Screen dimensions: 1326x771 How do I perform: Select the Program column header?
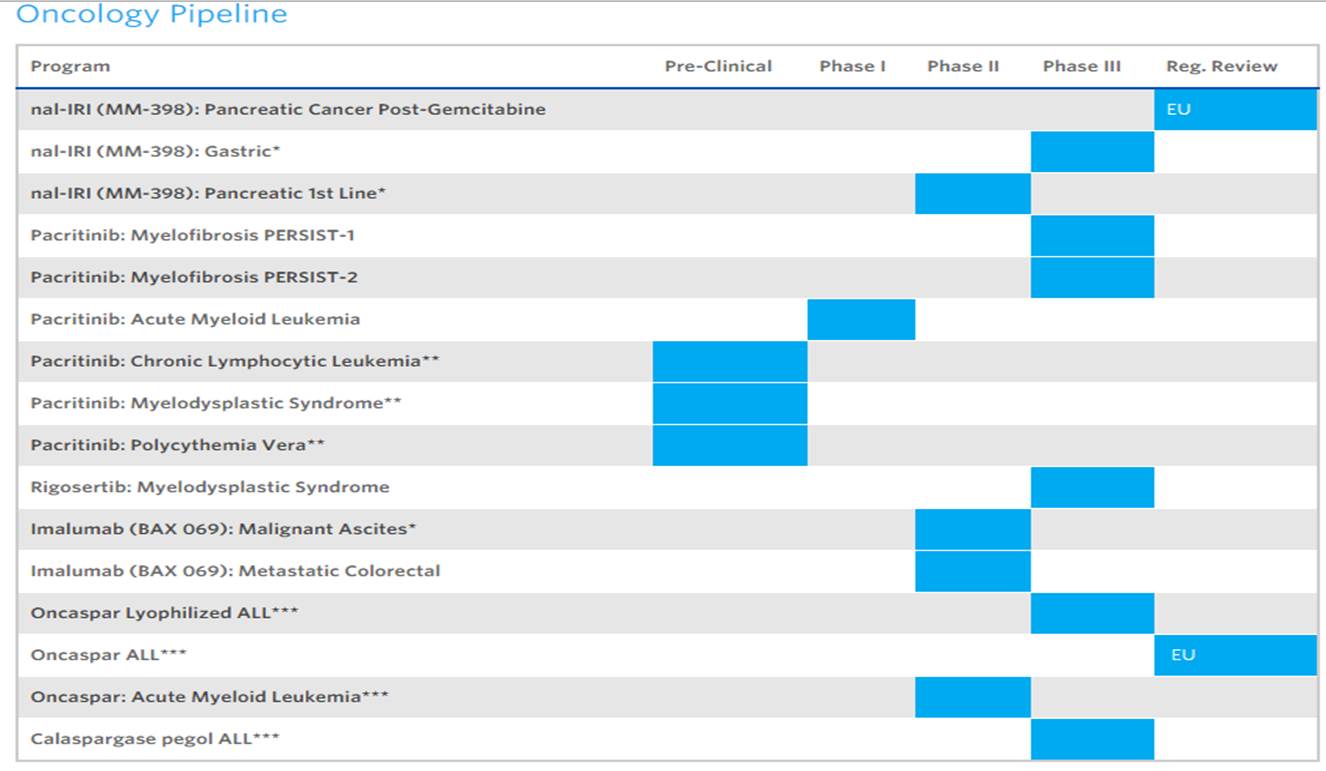pyautogui.click(x=70, y=67)
